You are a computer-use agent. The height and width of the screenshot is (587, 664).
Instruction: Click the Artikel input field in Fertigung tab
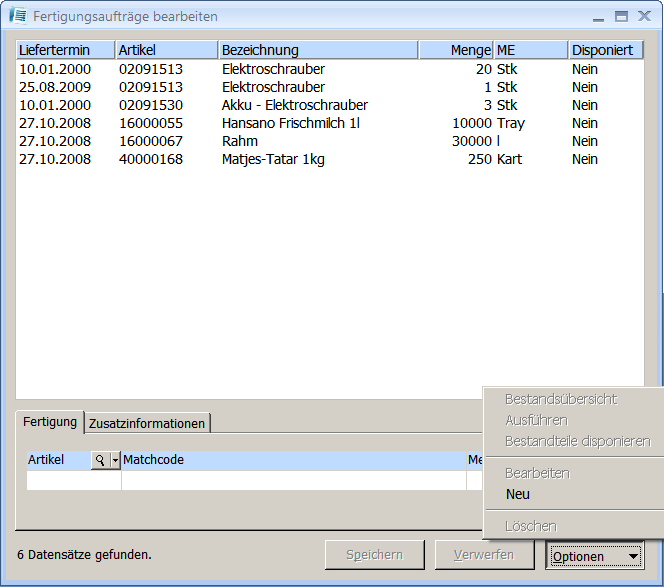73,480
